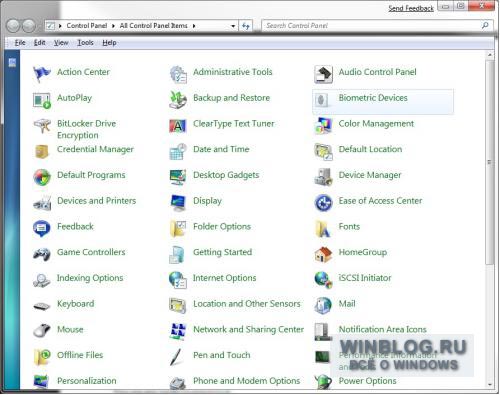This screenshot has width=500, height=395.
Task: Open the Personalization link
Action: pyautogui.click(x=87, y=381)
